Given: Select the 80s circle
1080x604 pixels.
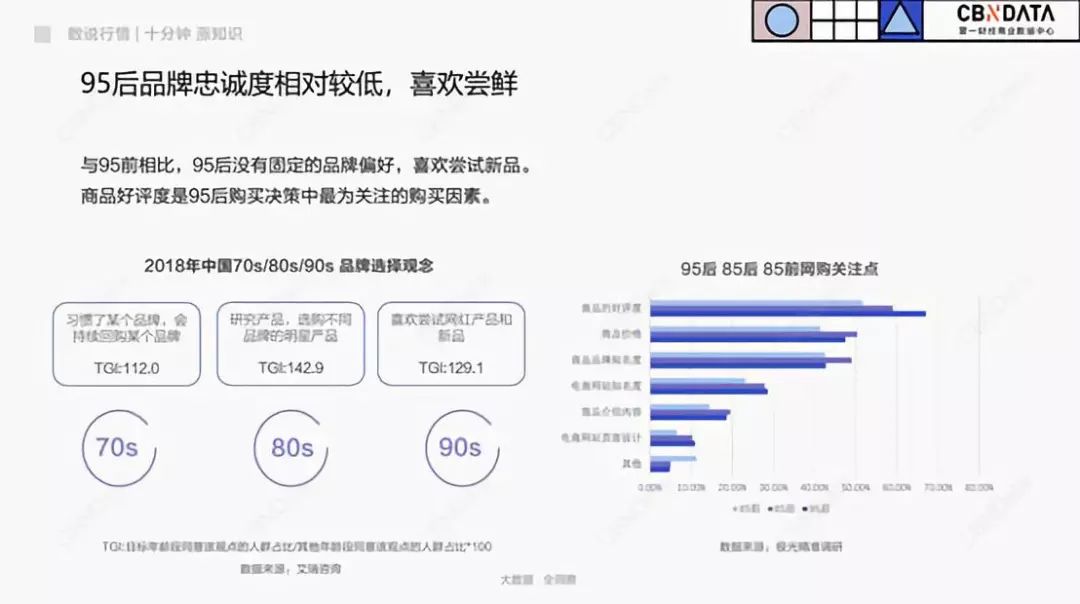Looking at the screenshot, I should (291, 447).
